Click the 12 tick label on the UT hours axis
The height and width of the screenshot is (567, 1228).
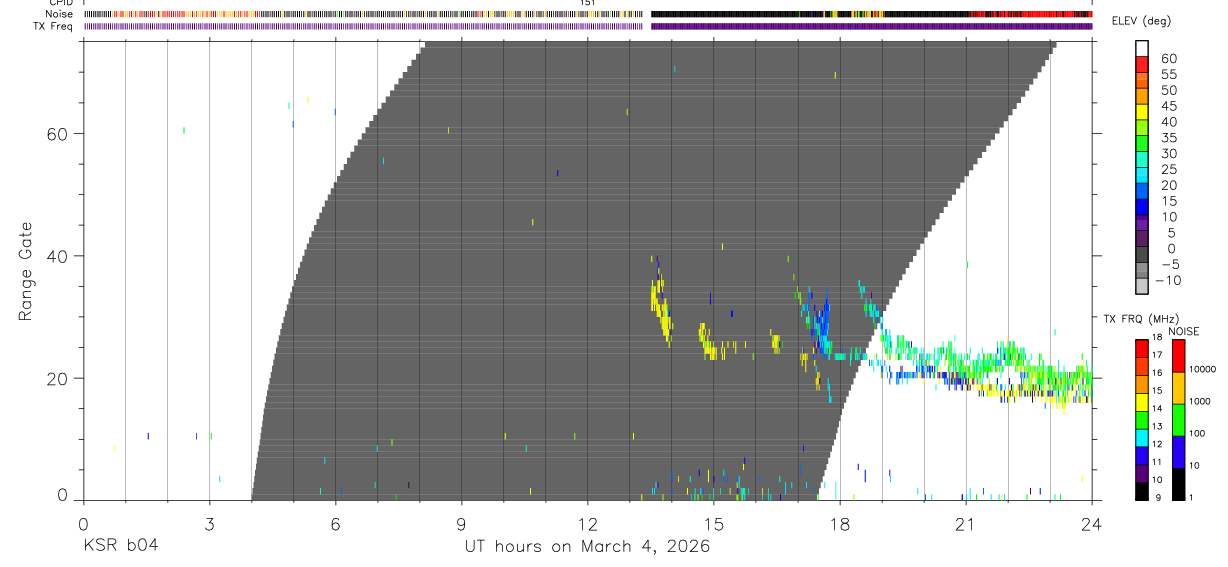[587, 523]
